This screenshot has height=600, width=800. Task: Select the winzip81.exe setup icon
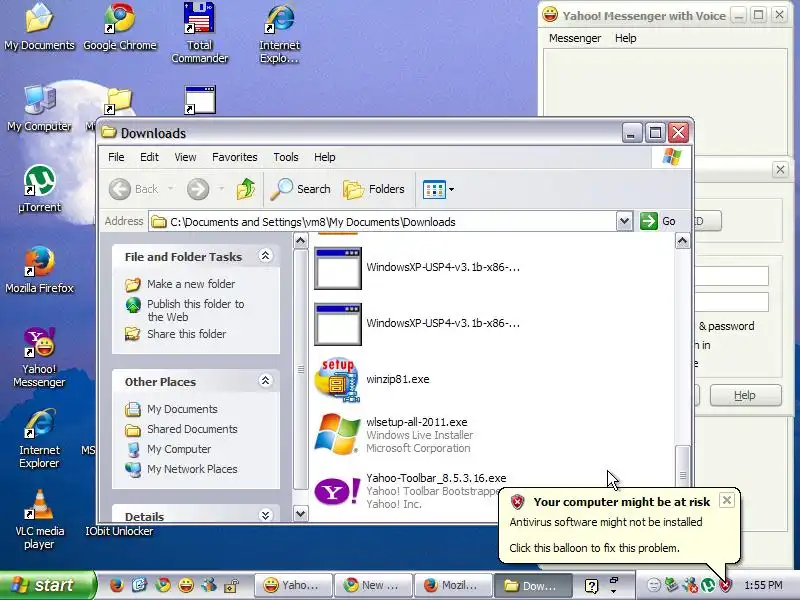(337, 380)
